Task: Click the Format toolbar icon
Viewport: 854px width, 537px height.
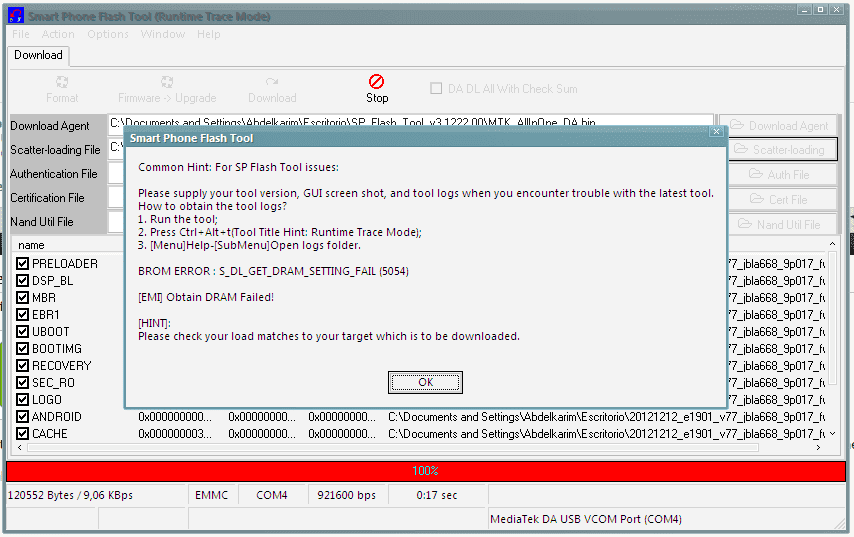Action: click(62, 82)
